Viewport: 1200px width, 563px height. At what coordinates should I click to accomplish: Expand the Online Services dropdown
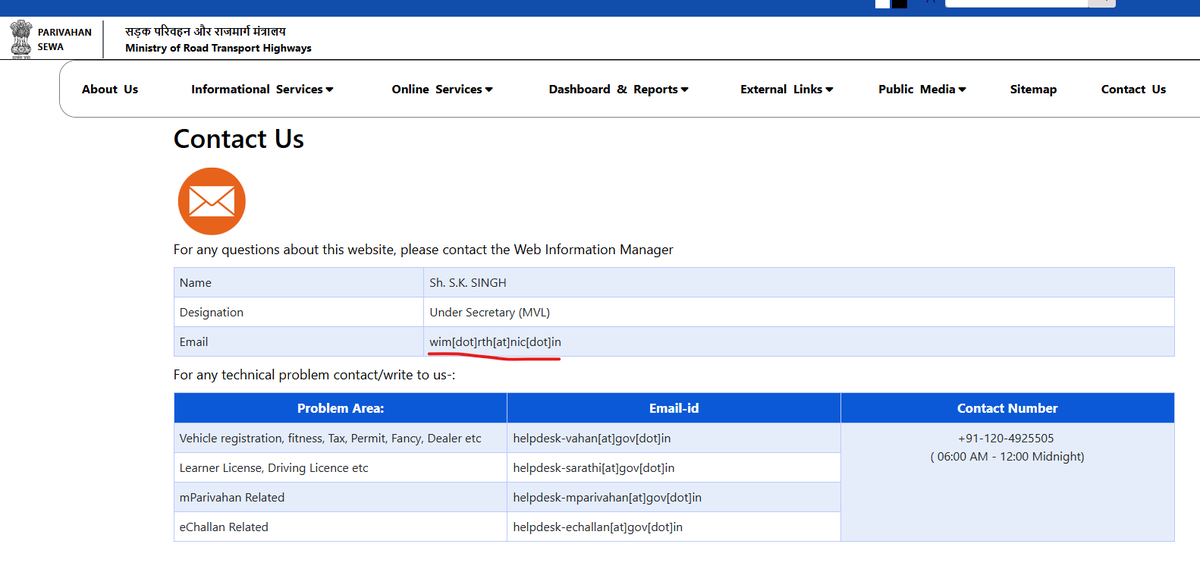[x=442, y=89]
